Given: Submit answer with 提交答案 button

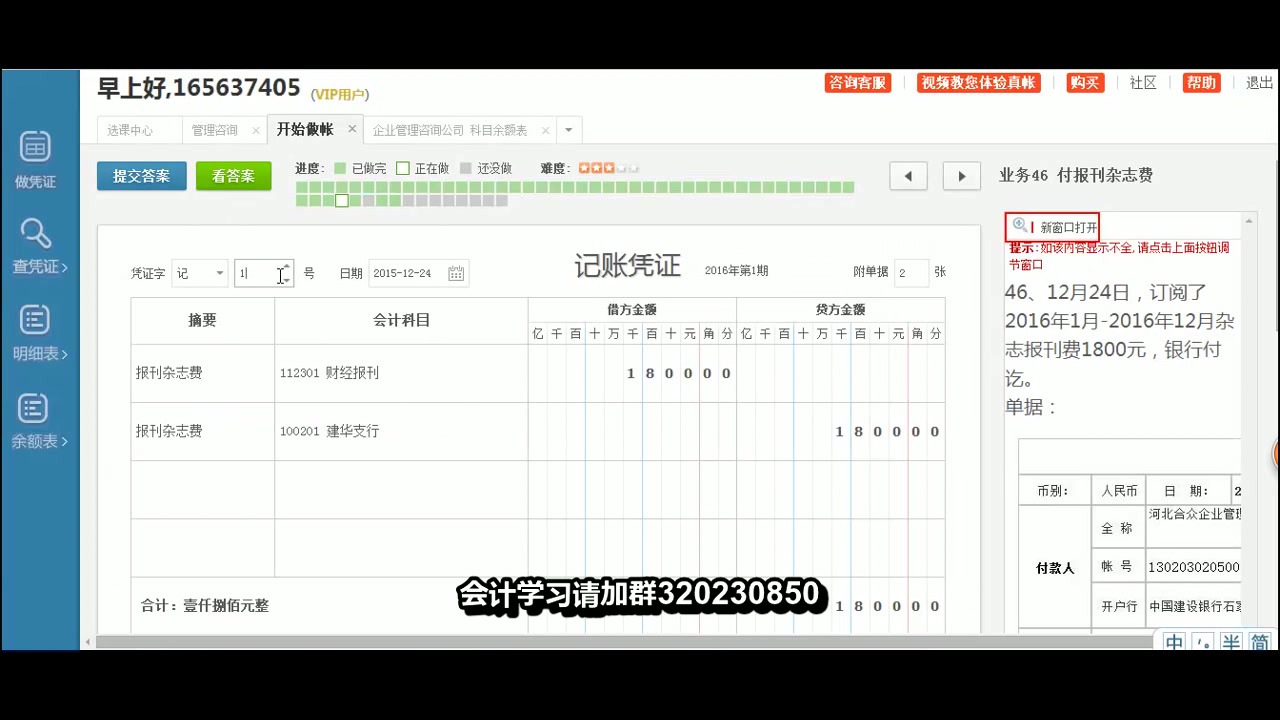Looking at the screenshot, I should point(141,176).
